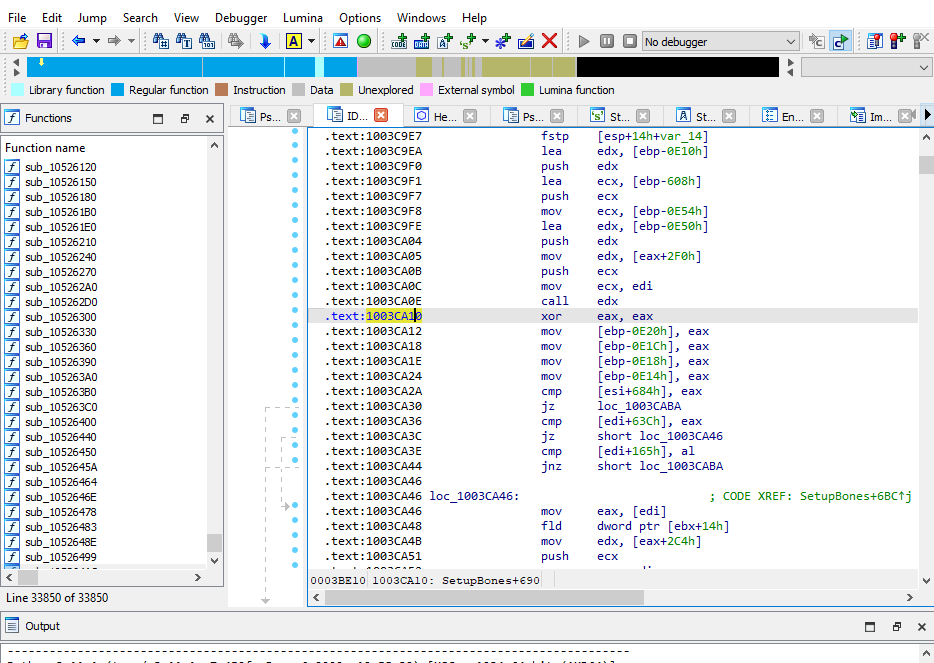This screenshot has width=934, height=663.
Task: Click the Regular function legend color swatch
Action: [117, 90]
